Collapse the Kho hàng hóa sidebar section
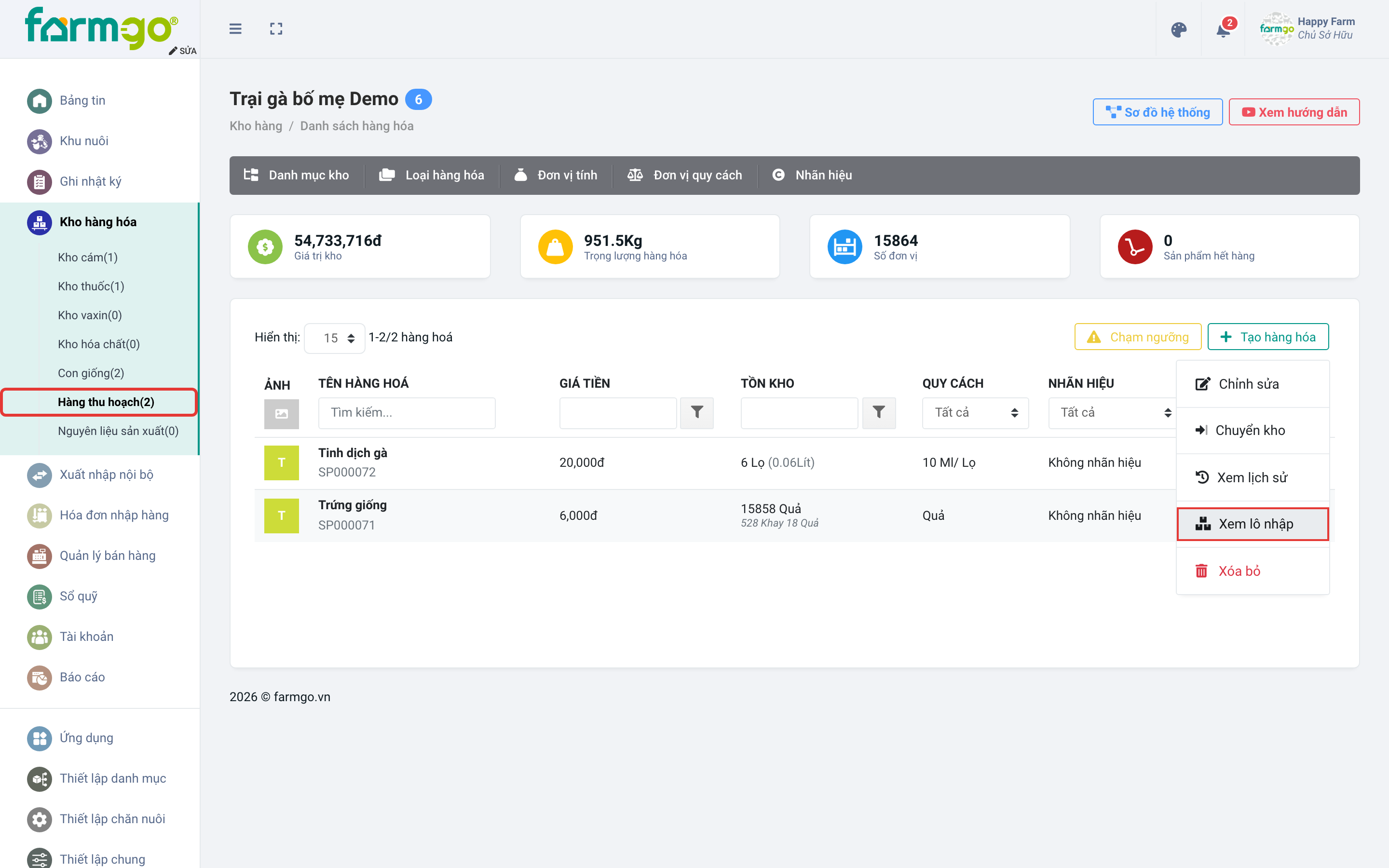The height and width of the screenshot is (868, 1389). [x=99, y=222]
